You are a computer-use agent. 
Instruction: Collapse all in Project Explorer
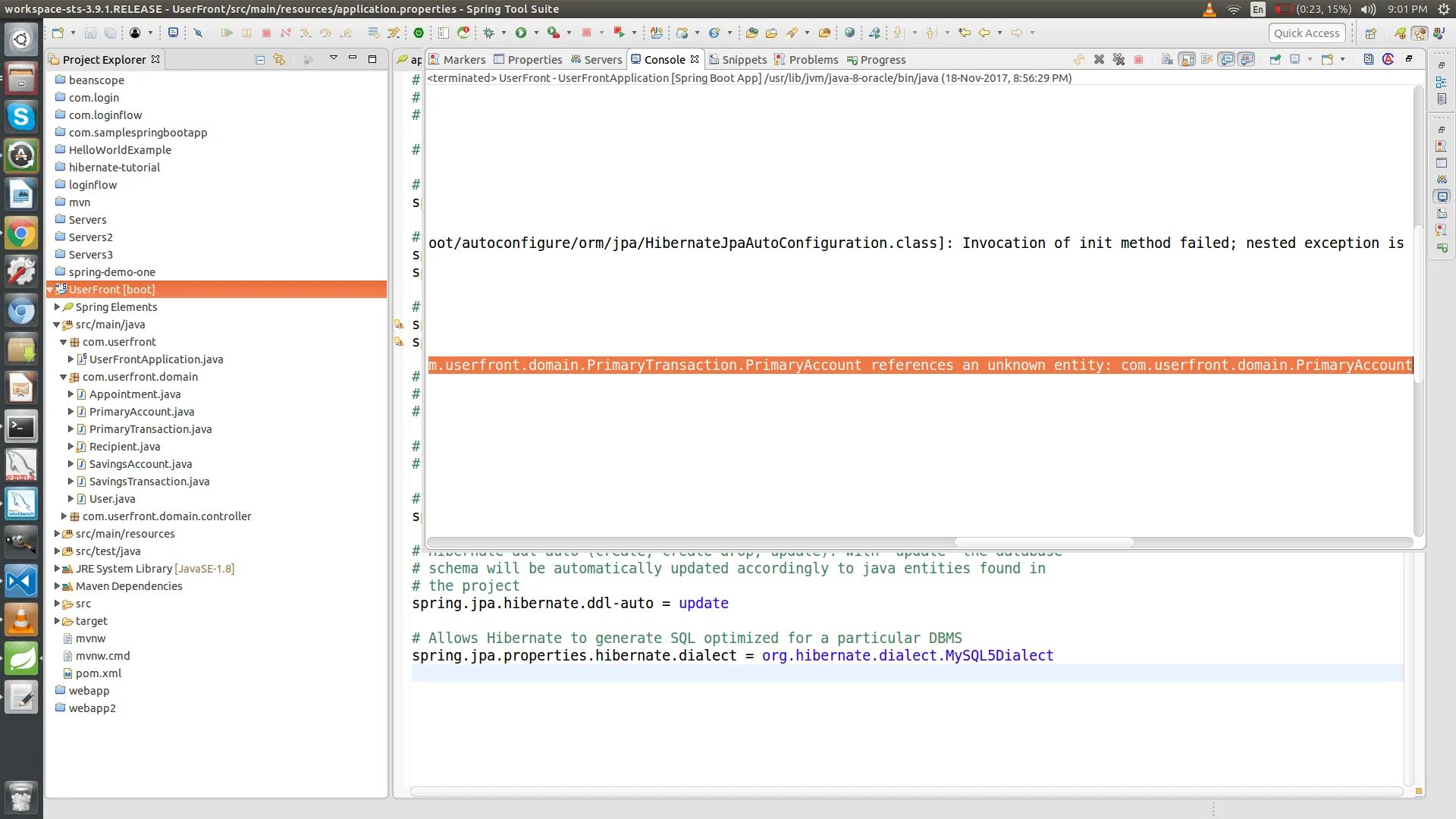260,59
